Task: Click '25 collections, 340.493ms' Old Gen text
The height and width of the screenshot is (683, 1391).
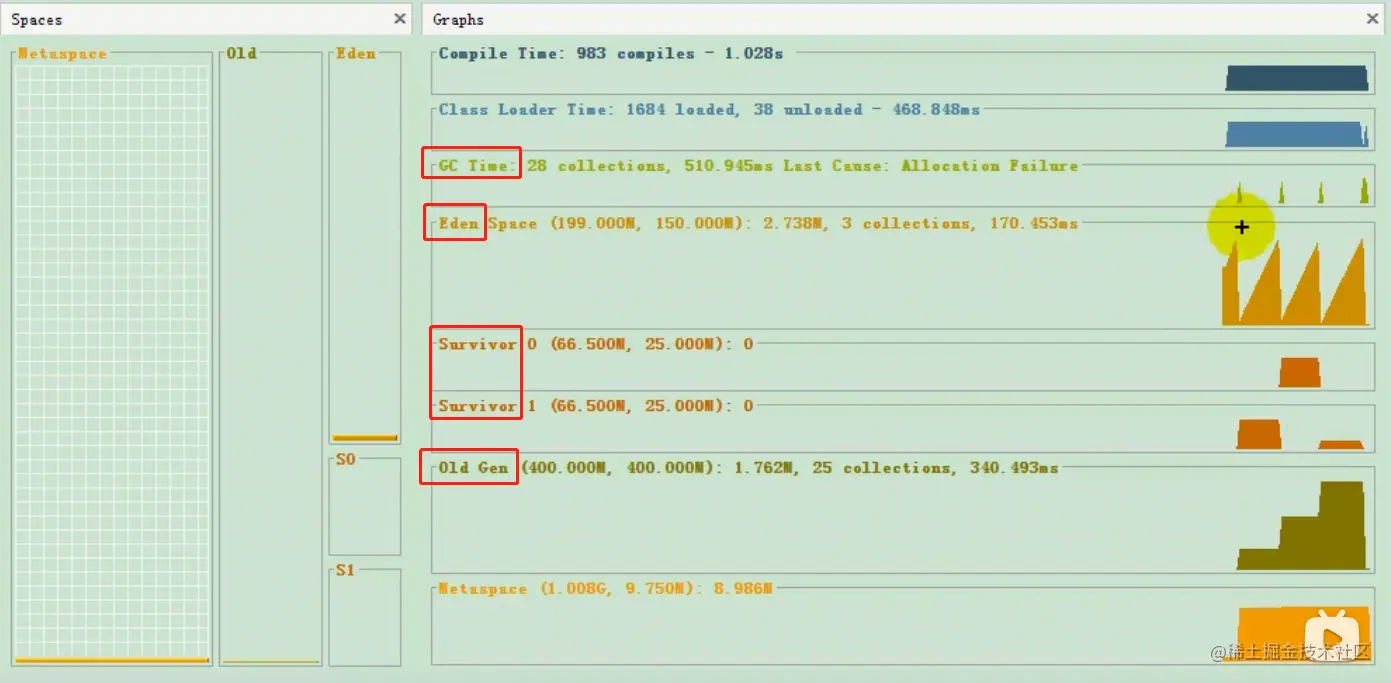Action: click(935, 468)
